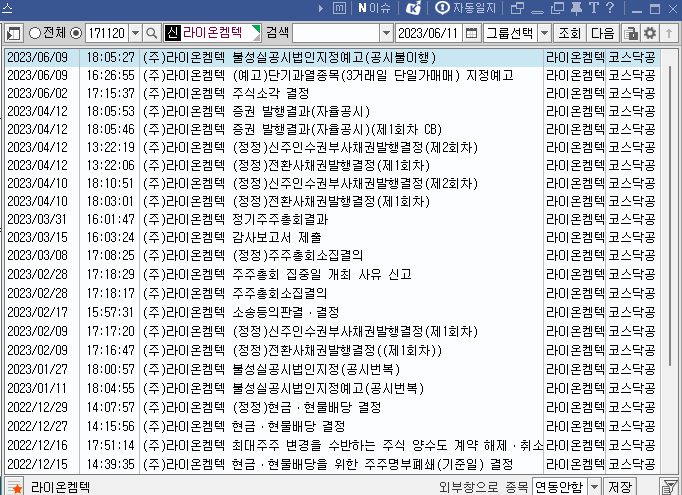Open (정정)현금ㆍ현물배당 결정 row
Screen dimensions: 682x495
pos(332,407)
